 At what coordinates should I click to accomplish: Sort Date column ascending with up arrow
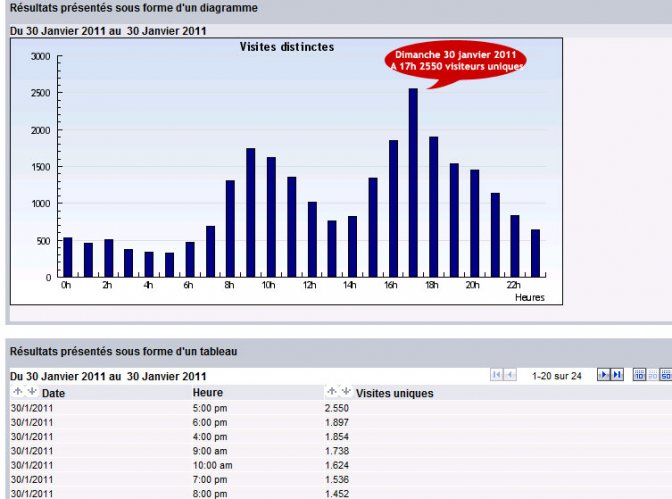[x=17, y=392]
